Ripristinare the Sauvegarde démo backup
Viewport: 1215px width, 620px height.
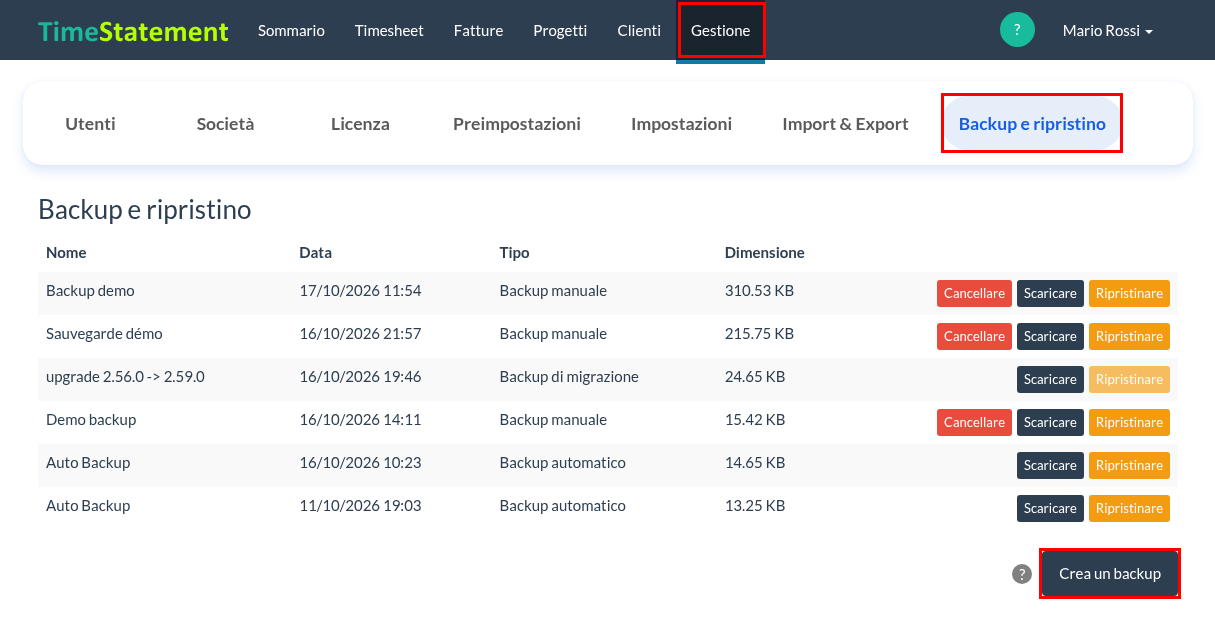[x=1129, y=337]
